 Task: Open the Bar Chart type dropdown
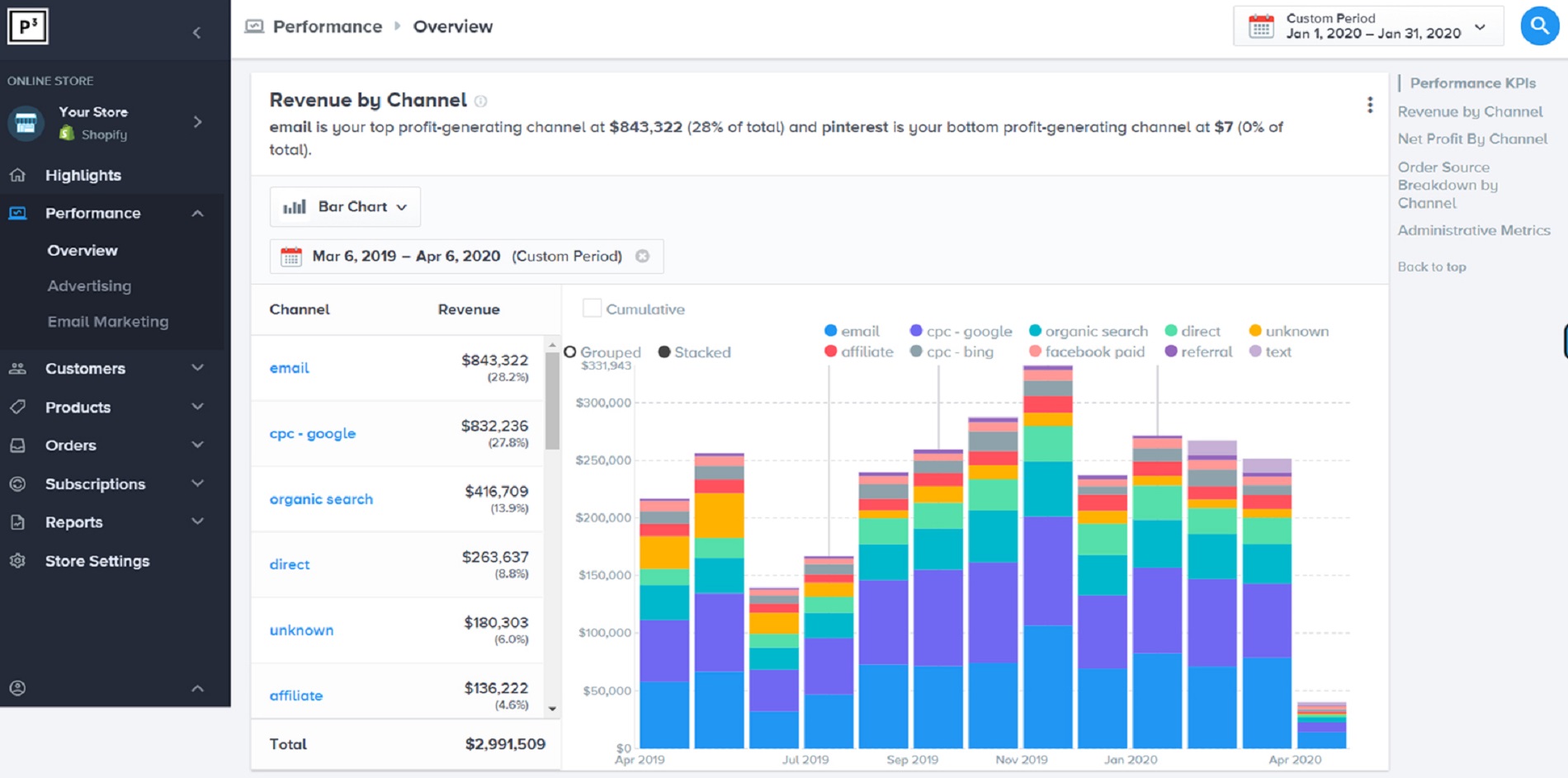click(345, 206)
